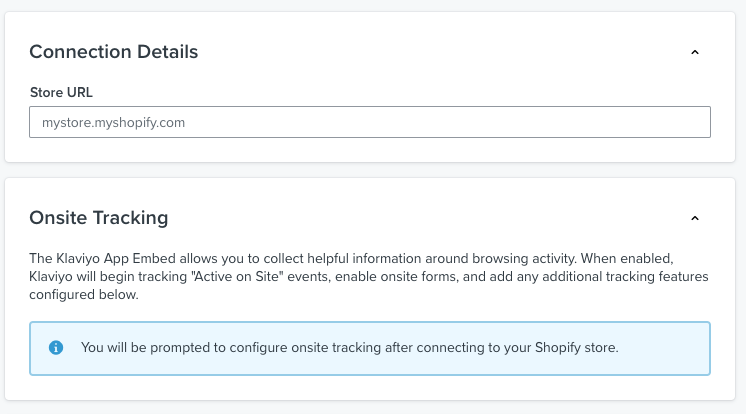Click the onsite tracking prompt banner message
Viewport: 746px width, 414px height.
tap(349, 348)
